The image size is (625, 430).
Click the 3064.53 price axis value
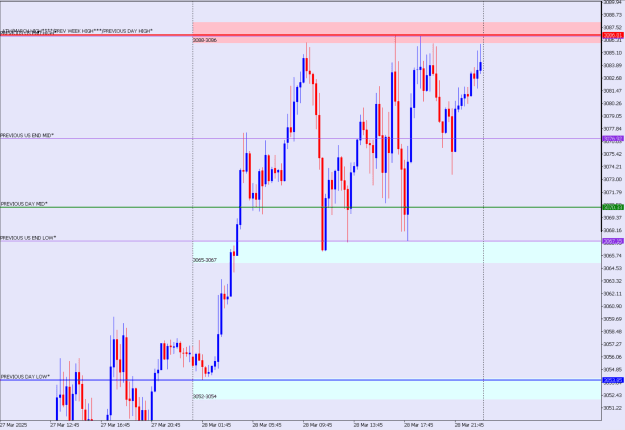click(x=613, y=268)
